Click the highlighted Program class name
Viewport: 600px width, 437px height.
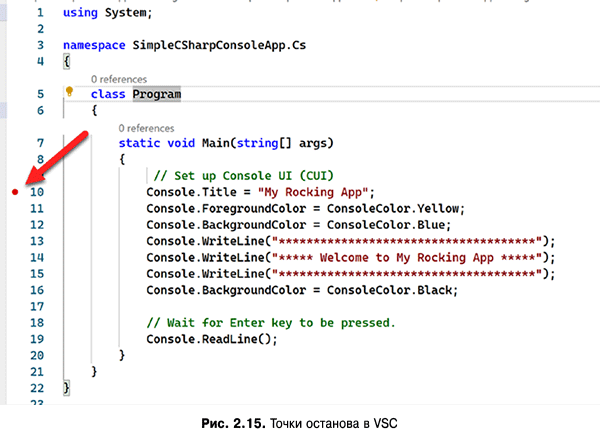[158, 94]
